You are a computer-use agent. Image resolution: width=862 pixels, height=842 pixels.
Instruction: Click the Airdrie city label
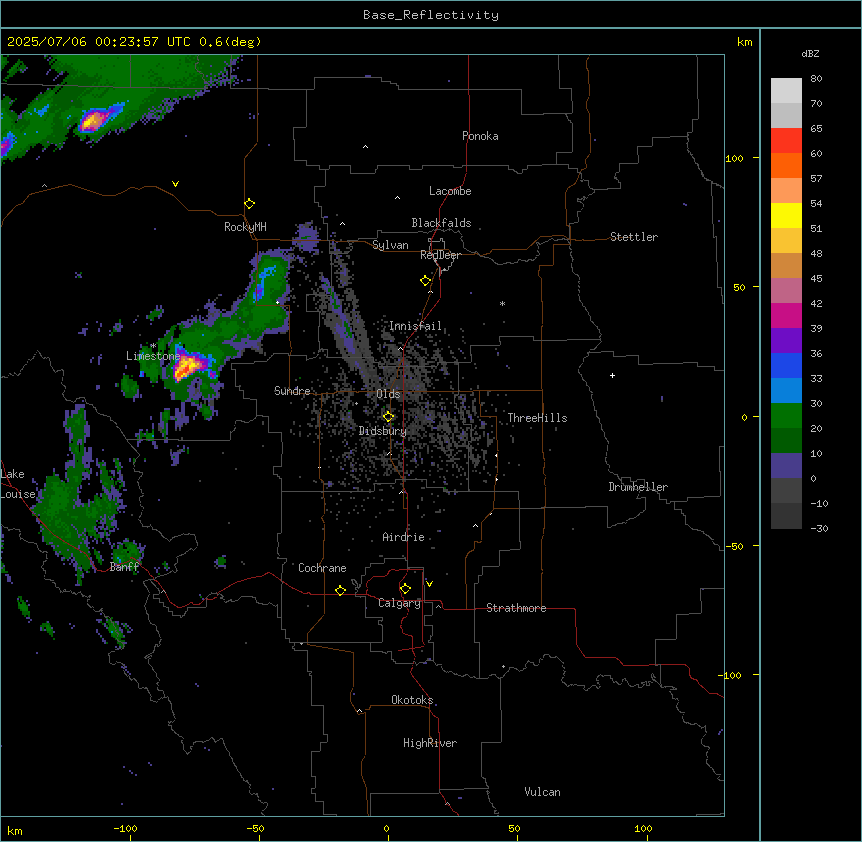(404, 537)
